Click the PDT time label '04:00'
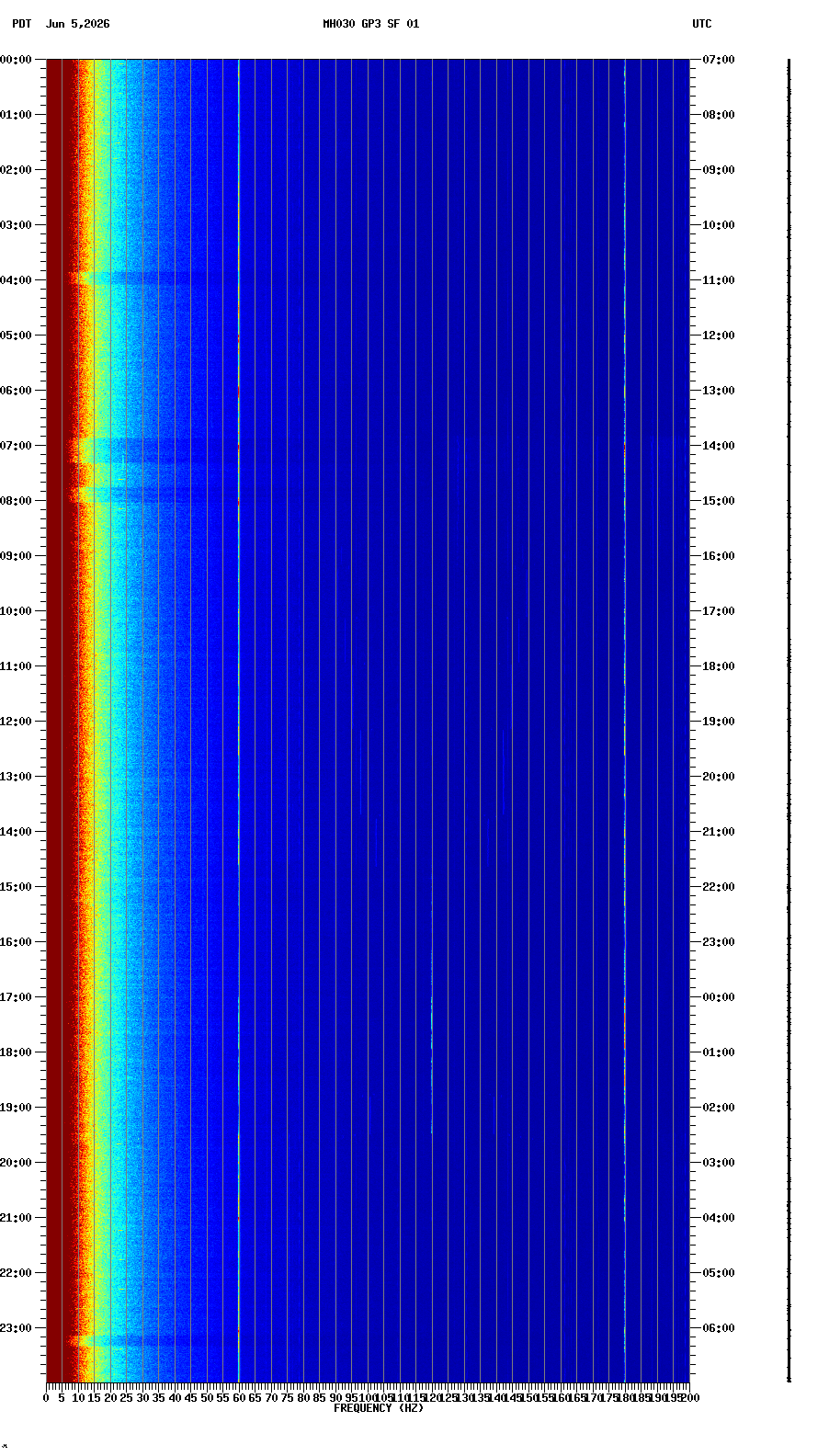 tap(16, 280)
